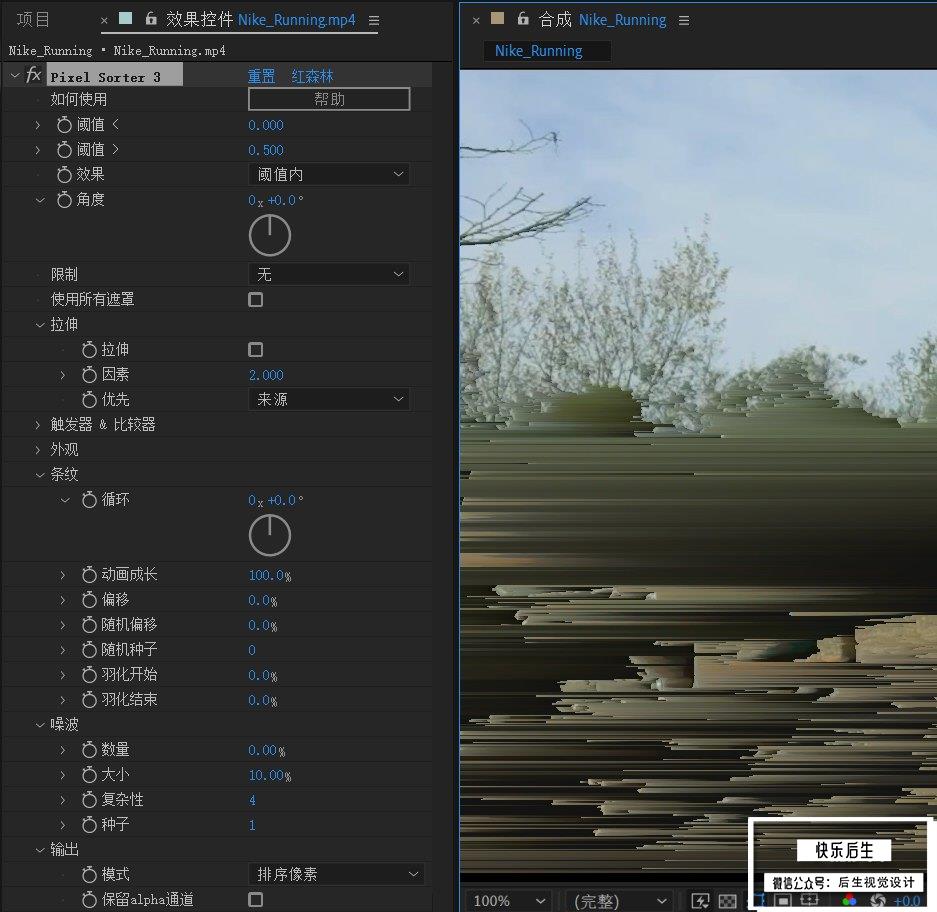Click the 阈值 > value 0.500
This screenshot has height=912, width=937.
coord(266,150)
